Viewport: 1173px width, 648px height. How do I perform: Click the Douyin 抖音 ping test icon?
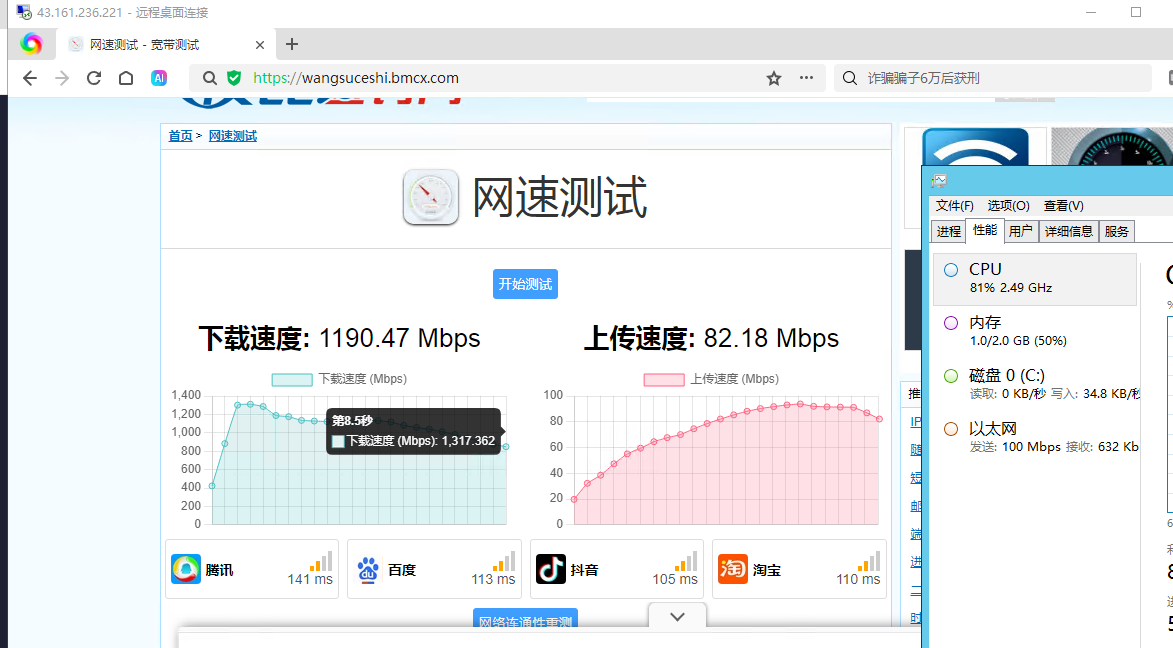tap(551, 569)
